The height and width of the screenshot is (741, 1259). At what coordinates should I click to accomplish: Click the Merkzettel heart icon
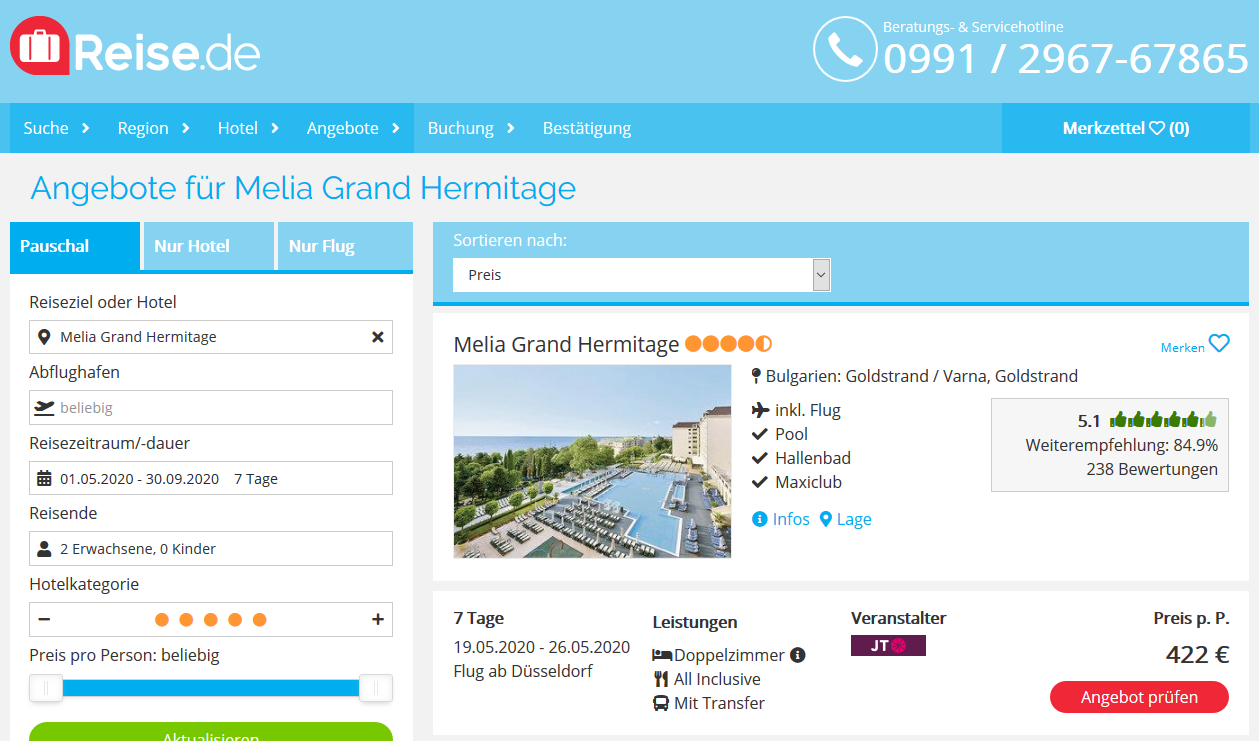[x=1157, y=128]
